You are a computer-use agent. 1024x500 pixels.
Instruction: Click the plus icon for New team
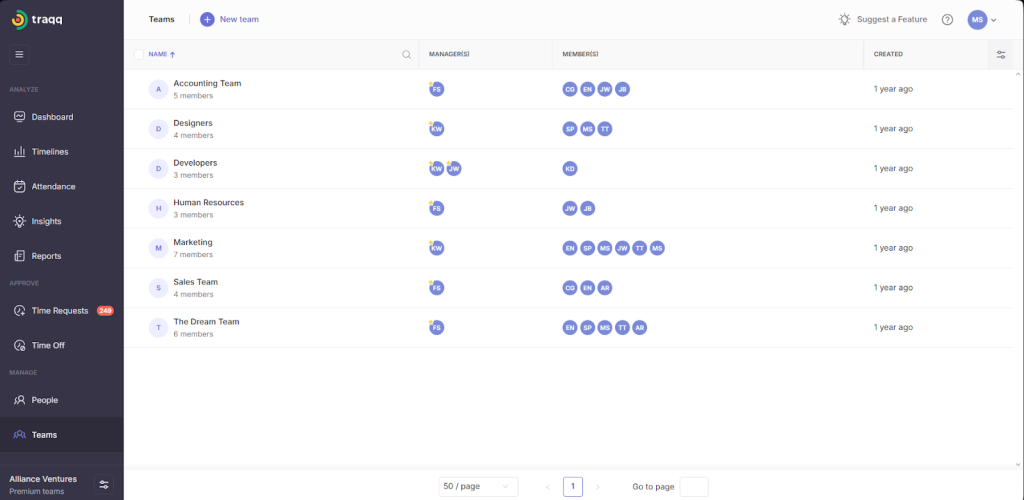(x=207, y=19)
